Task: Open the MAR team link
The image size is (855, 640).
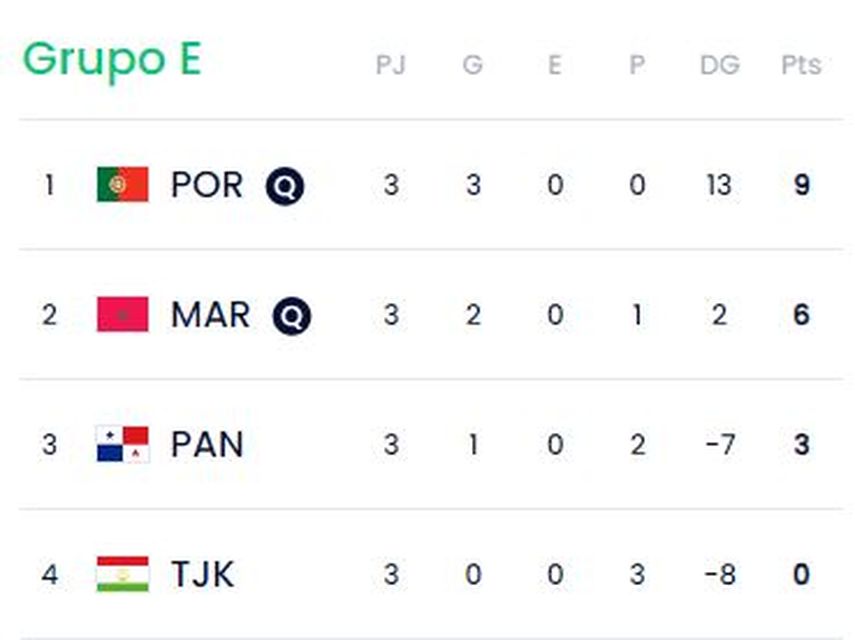Action: (210, 315)
